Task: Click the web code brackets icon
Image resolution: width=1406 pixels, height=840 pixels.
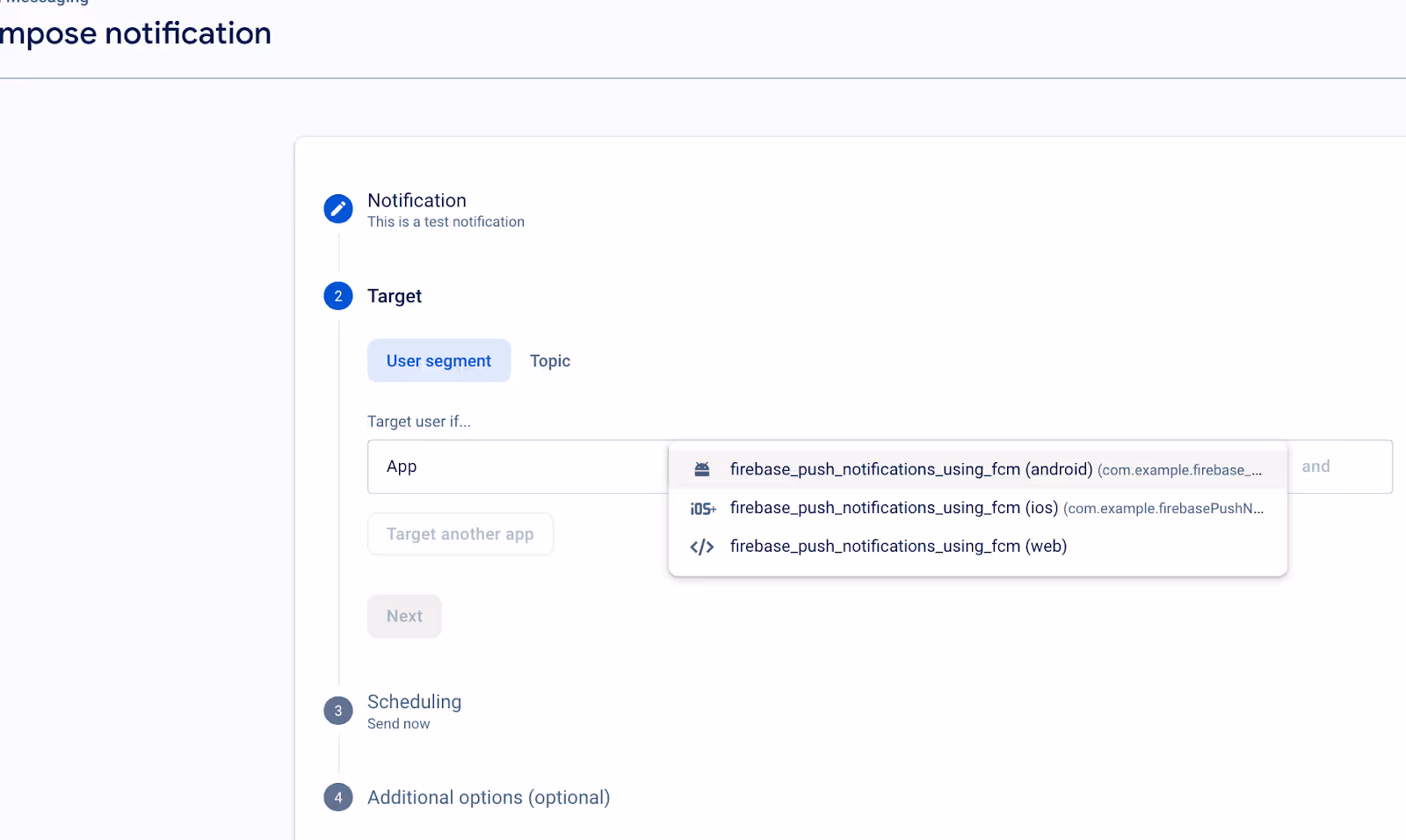Action: pos(702,547)
